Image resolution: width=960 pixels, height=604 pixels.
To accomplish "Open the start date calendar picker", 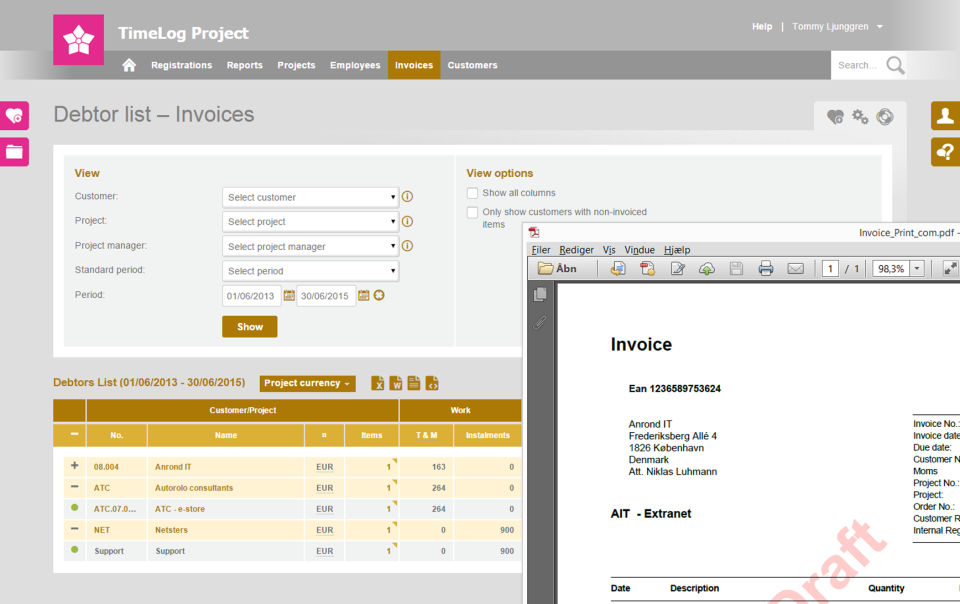I will click(289, 296).
